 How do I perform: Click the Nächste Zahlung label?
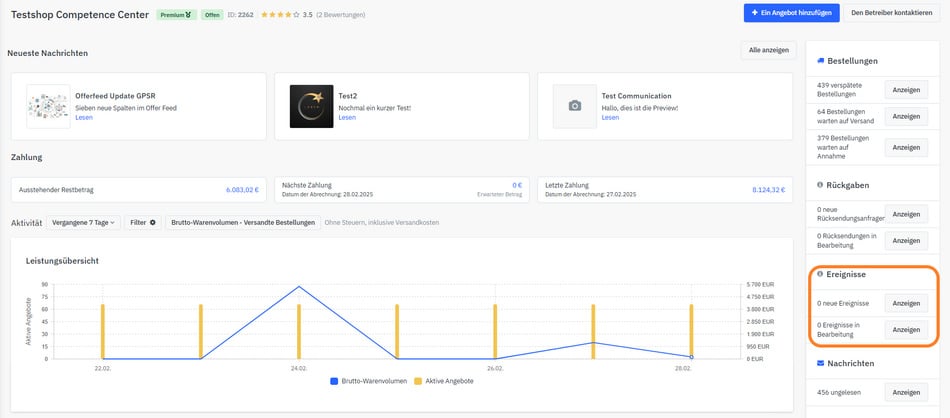(307, 185)
